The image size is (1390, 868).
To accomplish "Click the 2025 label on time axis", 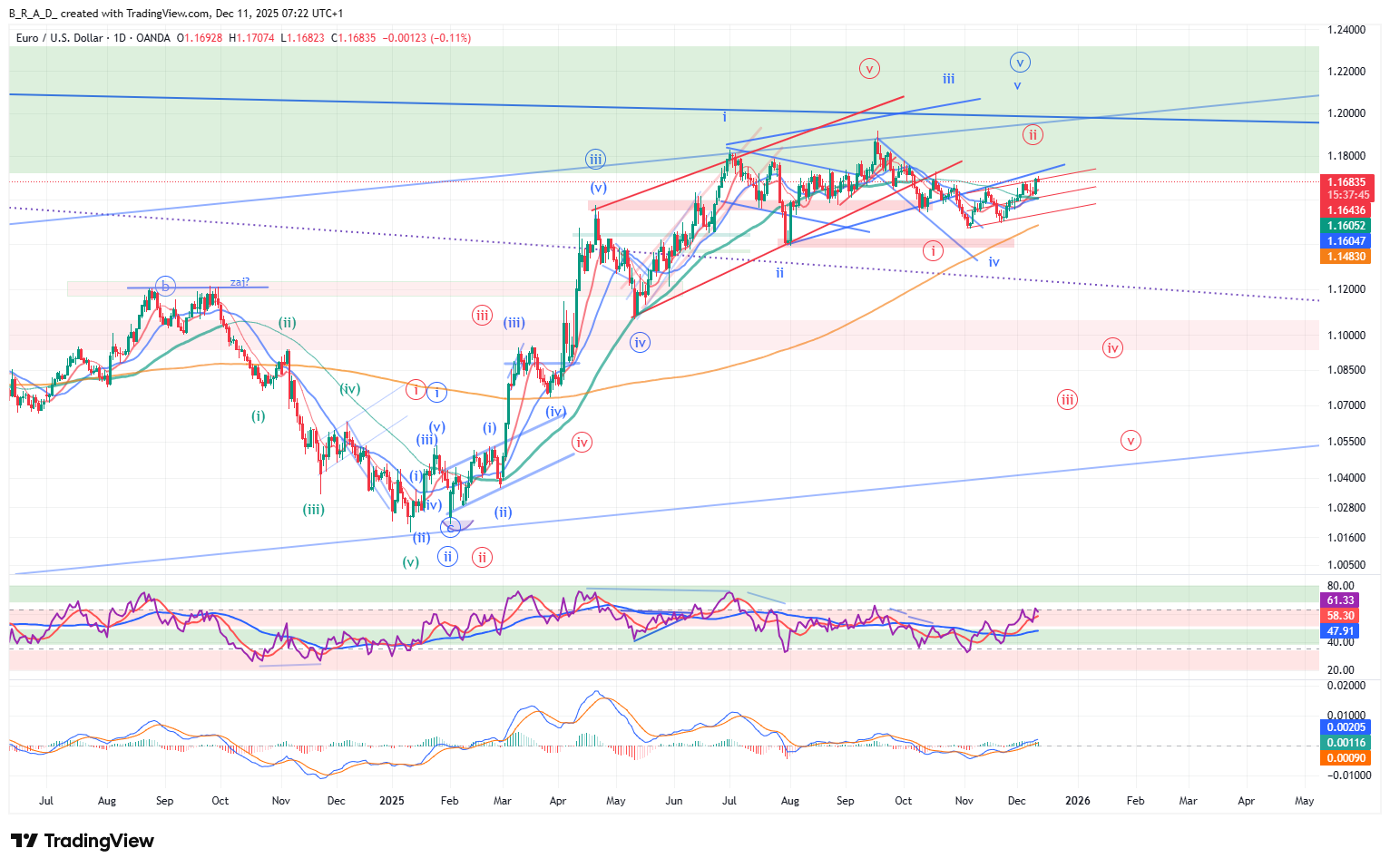I will click(392, 801).
